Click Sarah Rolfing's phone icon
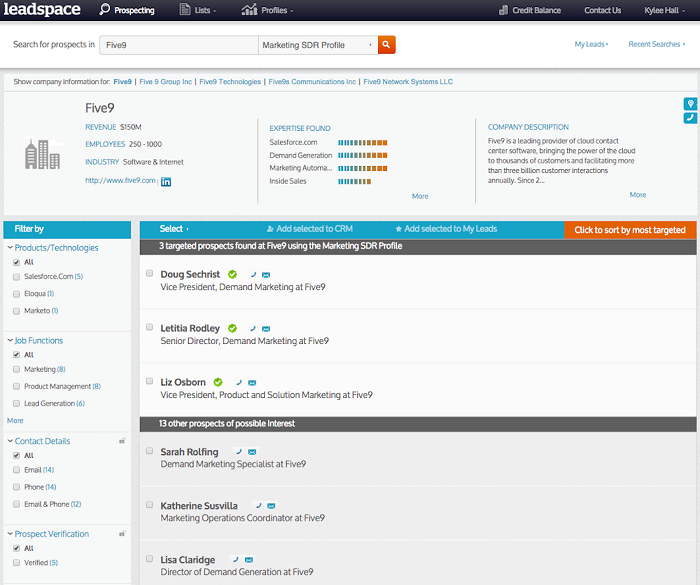The height and width of the screenshot is (585, 700). 239,452
